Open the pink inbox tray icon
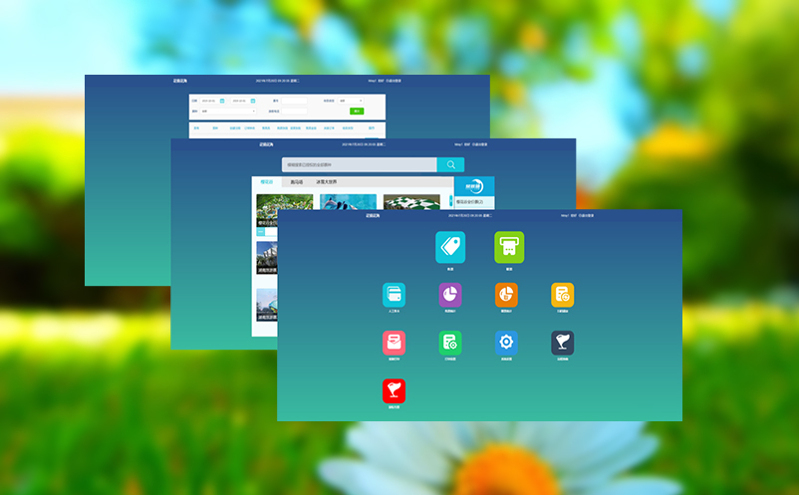 click(394, 343)
